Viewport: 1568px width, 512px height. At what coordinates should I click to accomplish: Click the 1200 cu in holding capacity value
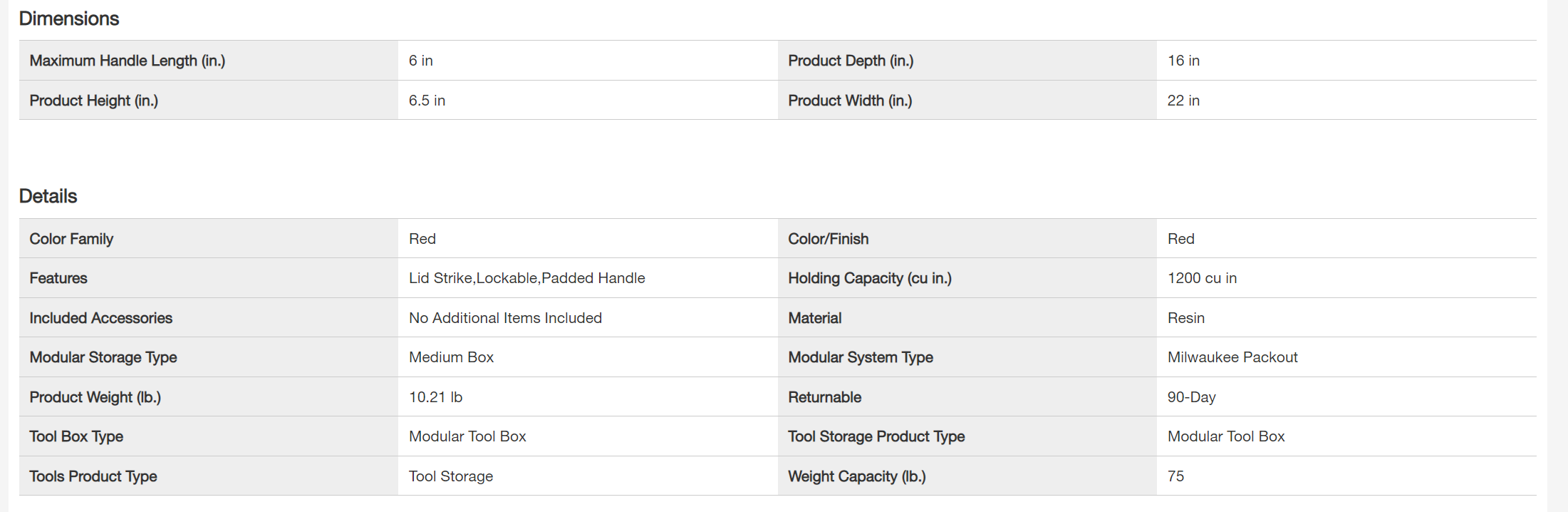click(x=1202, y=278)
